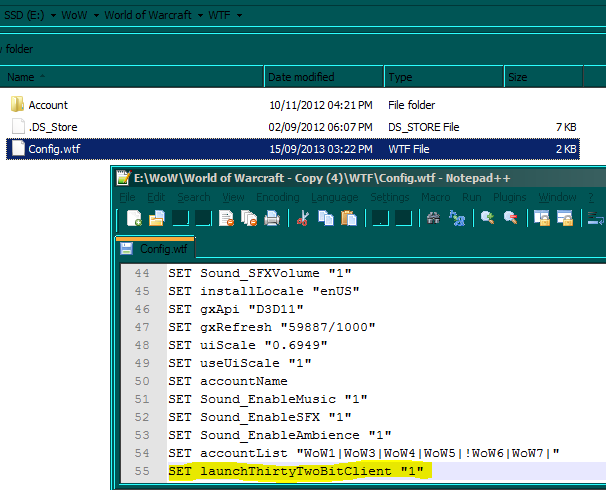The height and width of the screenshot is (490, 606).
Task: Click line number 44 in the margin
Action: [x=142, y=273]
